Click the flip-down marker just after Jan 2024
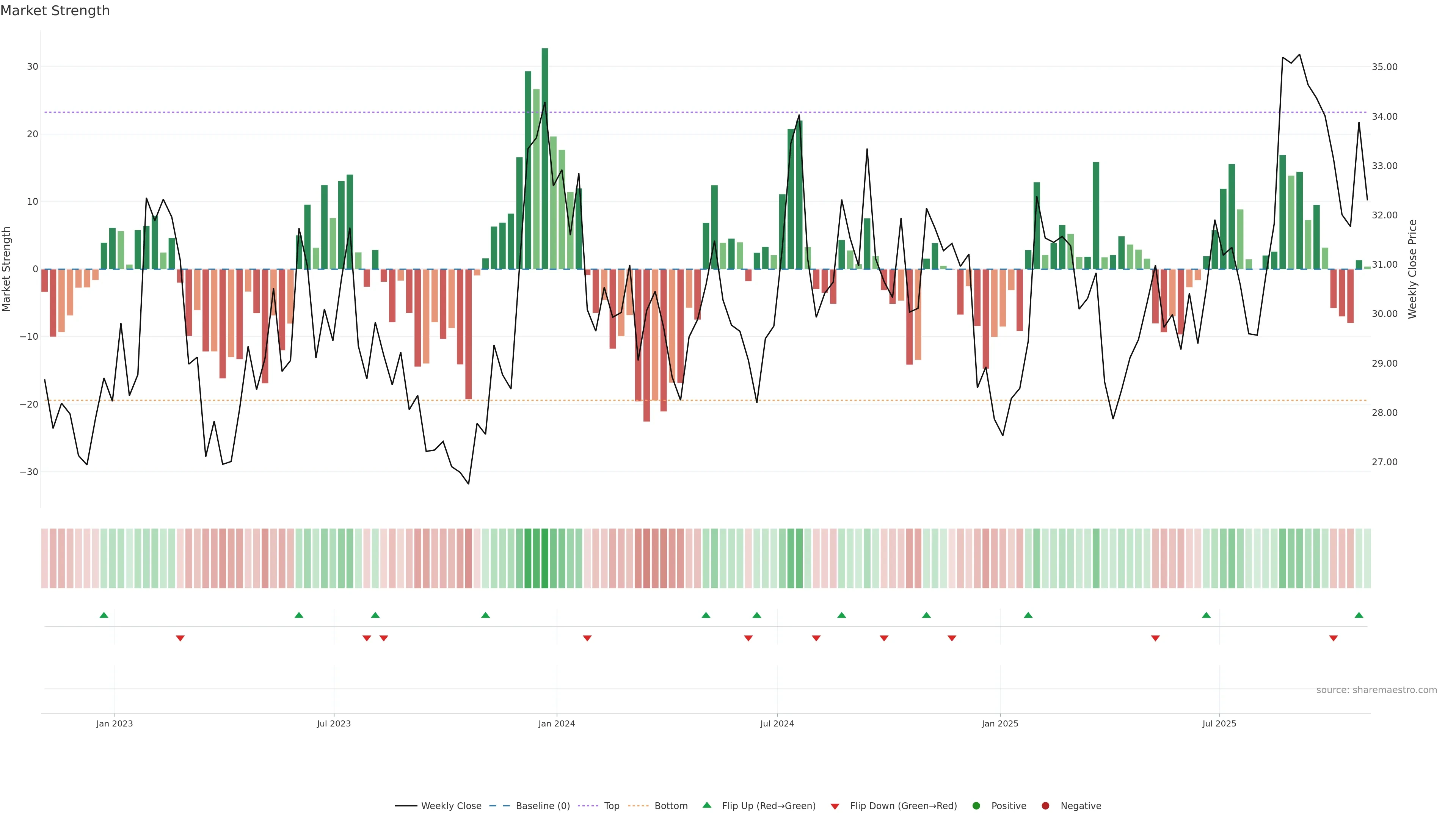1456x819 pixels. click(x=587, y=638)
